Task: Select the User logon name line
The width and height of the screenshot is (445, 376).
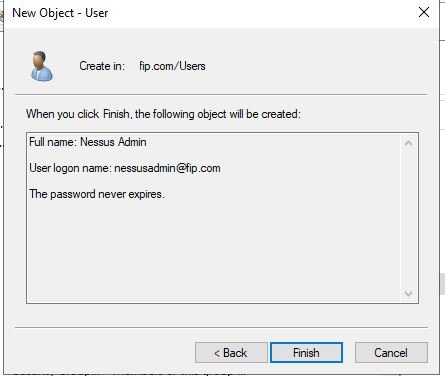Action: pyautogui.click(x=125, y=168)
